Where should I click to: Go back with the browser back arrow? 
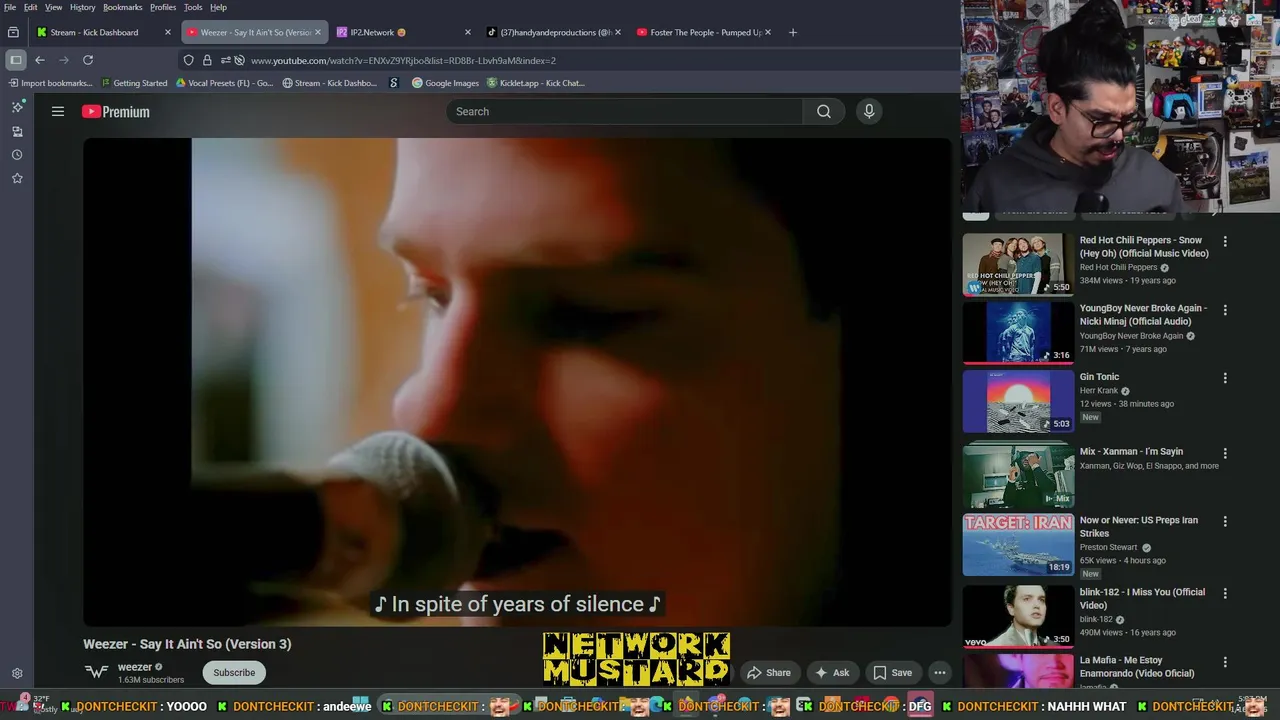point(40,60)
